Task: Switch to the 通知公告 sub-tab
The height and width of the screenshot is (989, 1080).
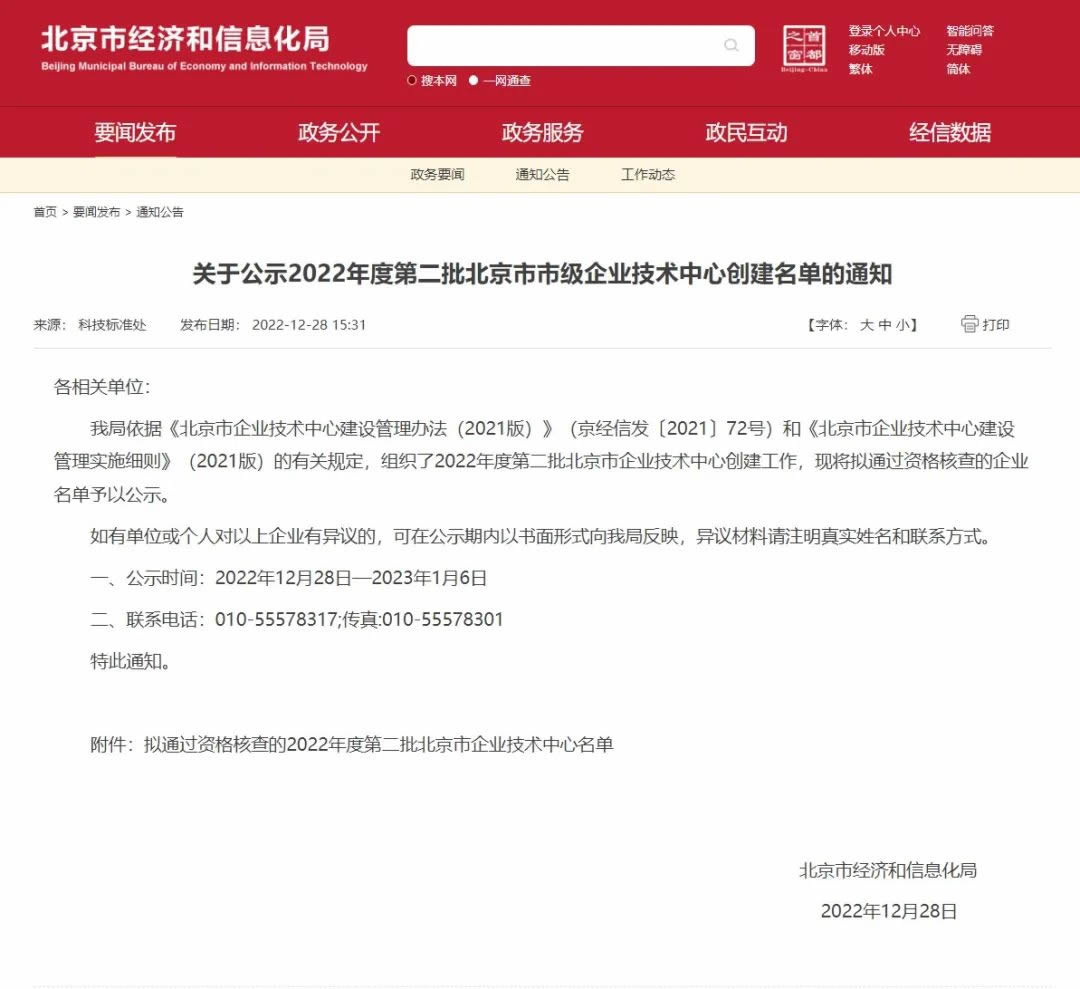Action: [542, 175]
